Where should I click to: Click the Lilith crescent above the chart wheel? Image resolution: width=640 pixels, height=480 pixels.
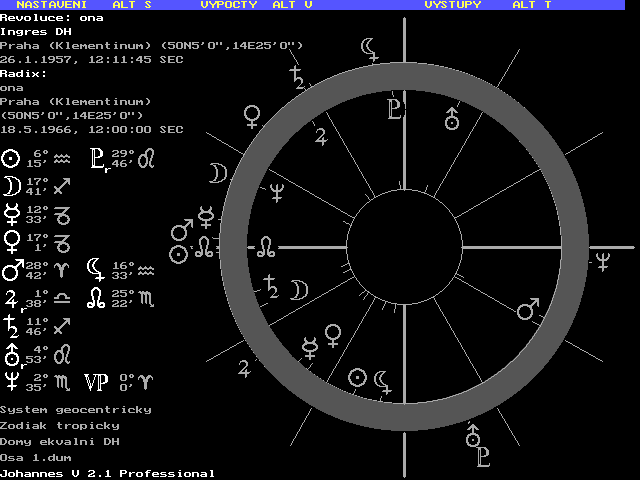(x=371, y=47)
